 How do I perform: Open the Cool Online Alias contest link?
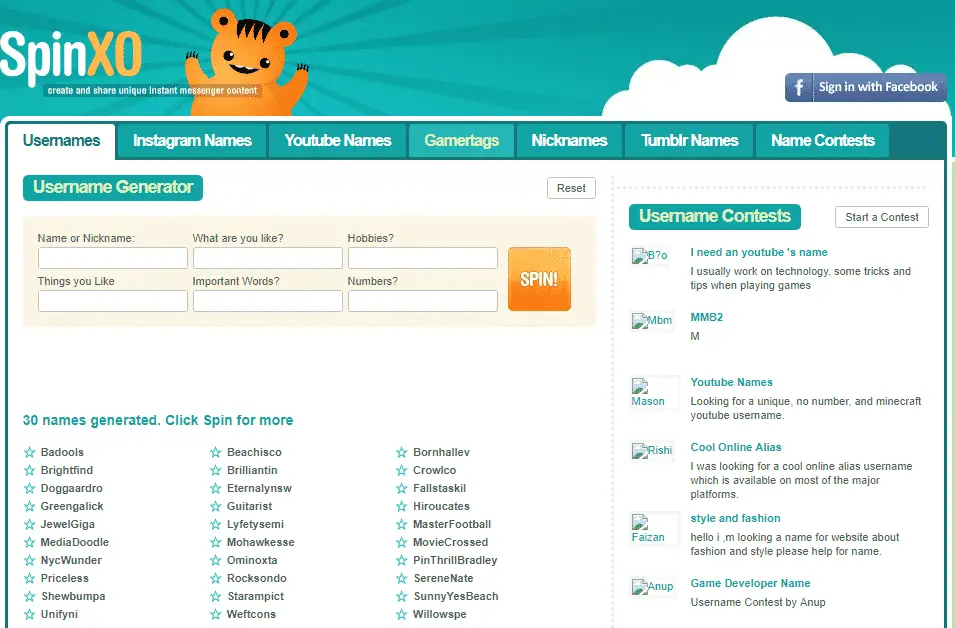click(x=735, y=447)
